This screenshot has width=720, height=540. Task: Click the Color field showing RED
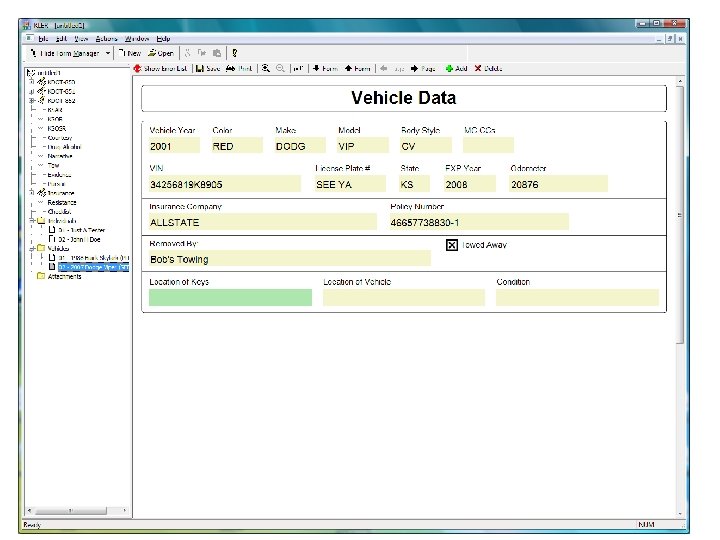pyautogui.click(x=237, y=146)
